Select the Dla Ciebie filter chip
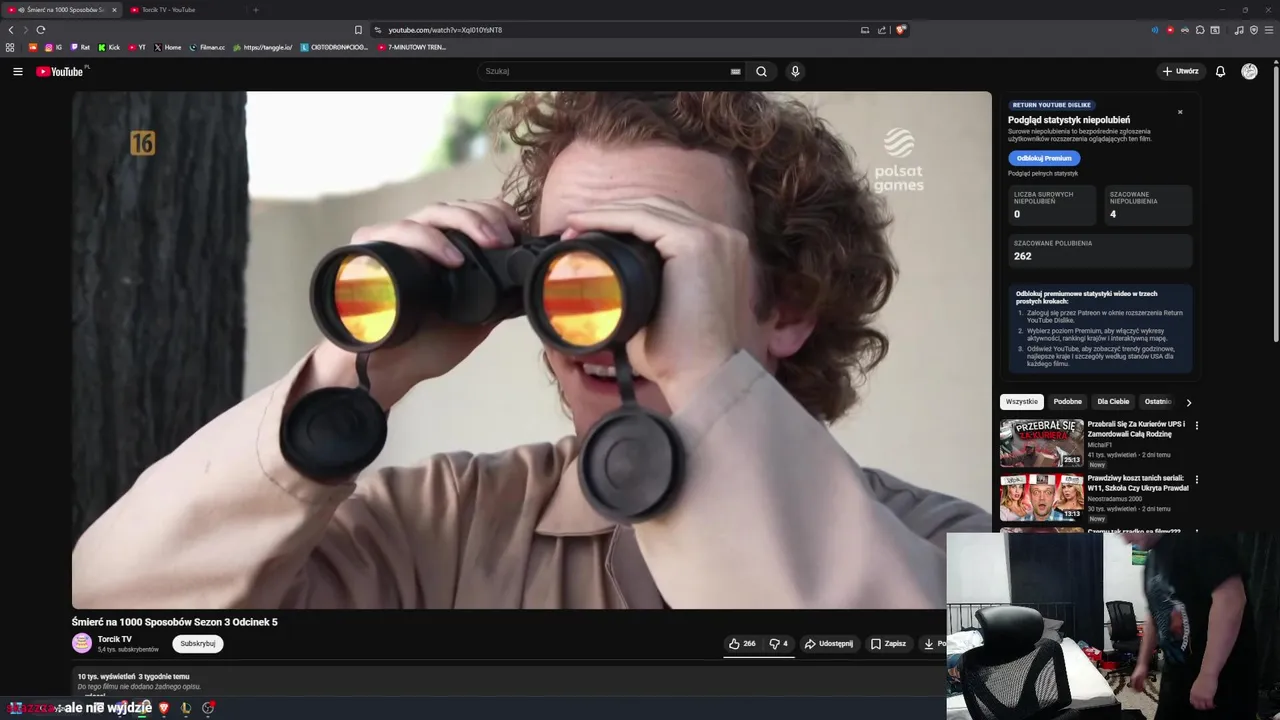Screen dimensions: 1280x720 [1113, 402]
